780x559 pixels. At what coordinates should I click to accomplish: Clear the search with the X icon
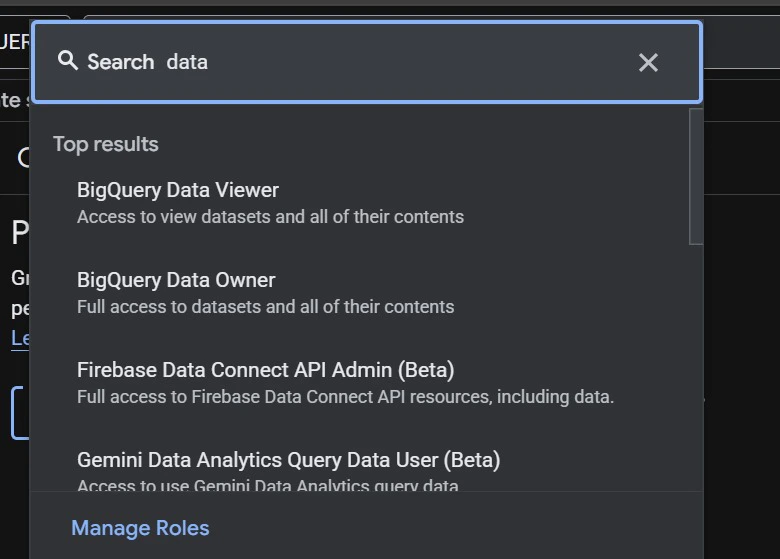pos(648,63)
